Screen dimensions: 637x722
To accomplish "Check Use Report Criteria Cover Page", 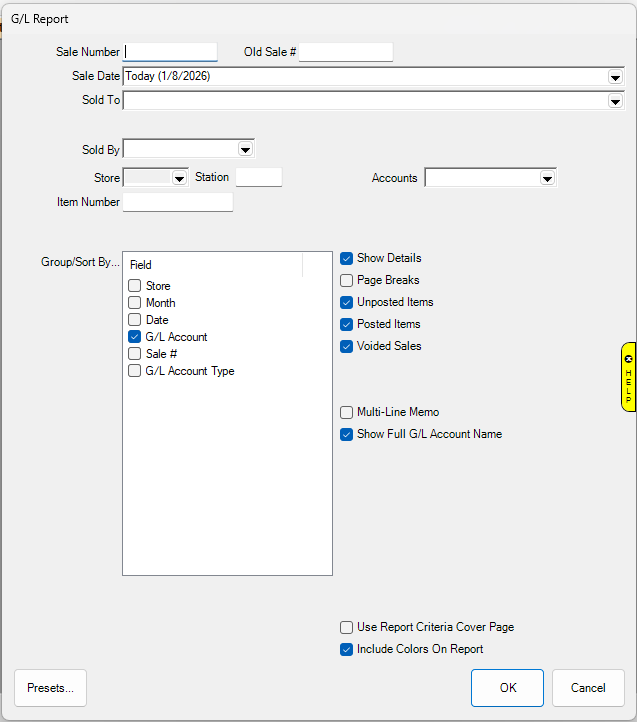I will point(347,627).
